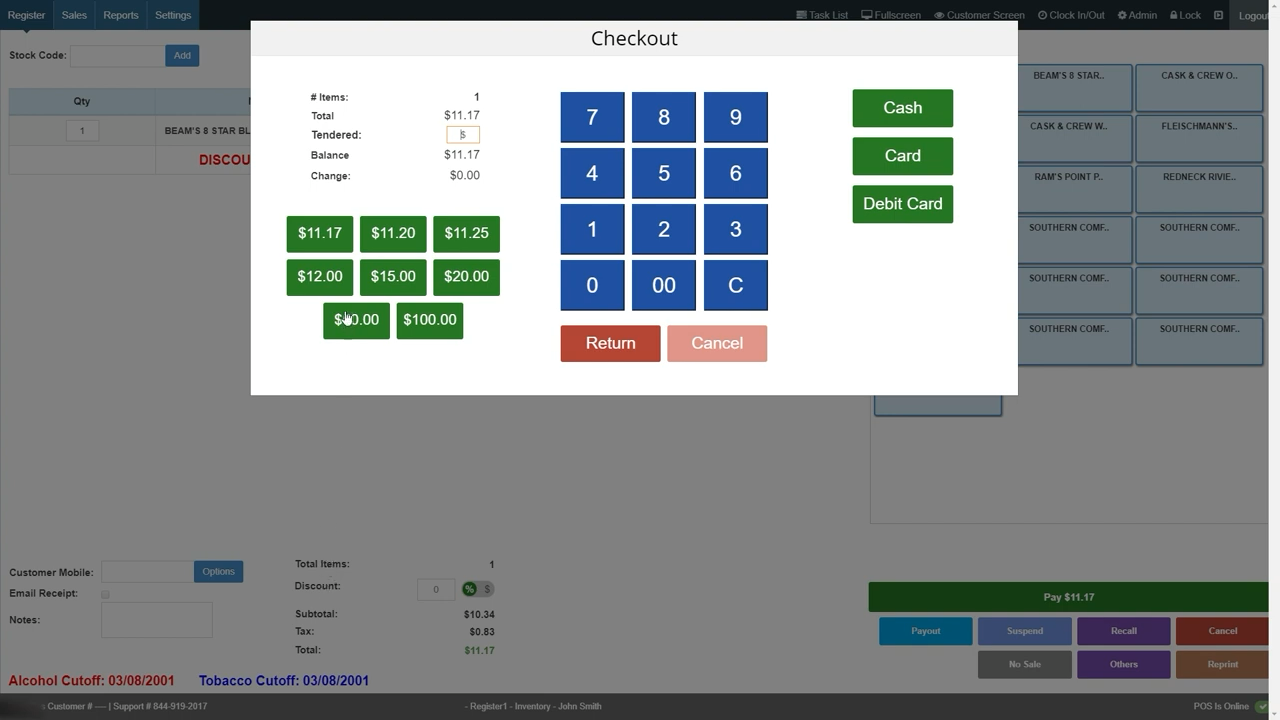The height and width of the screenshot is (720, 1280).
Task: Select the $11.17 exact amount button
Action: pyautogui.click(x=320, y=233)
